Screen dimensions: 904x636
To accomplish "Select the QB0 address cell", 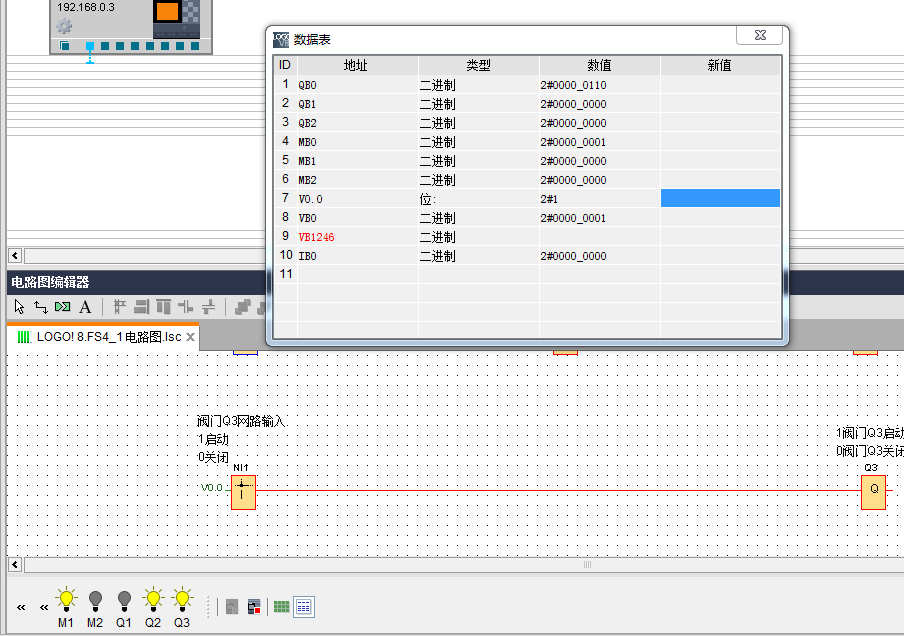I will pos(357,85).
